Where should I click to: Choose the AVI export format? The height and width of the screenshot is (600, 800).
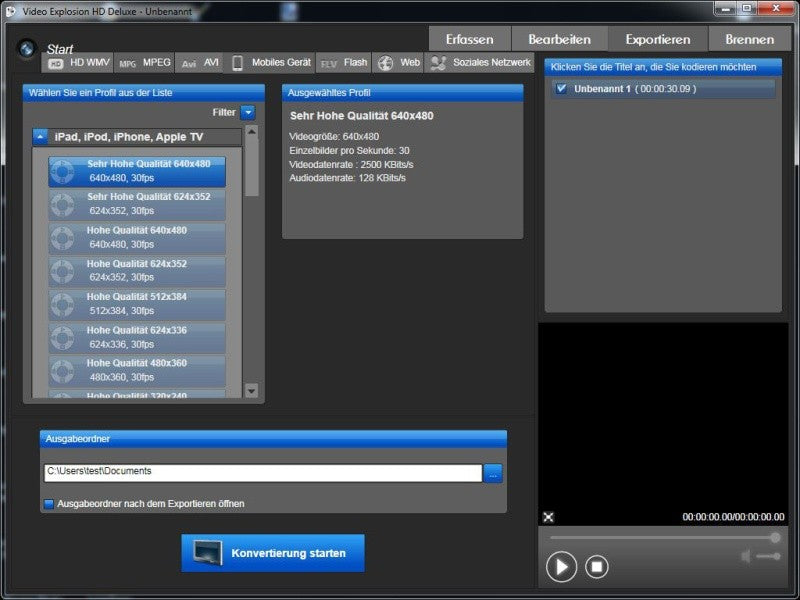[199, 63]
